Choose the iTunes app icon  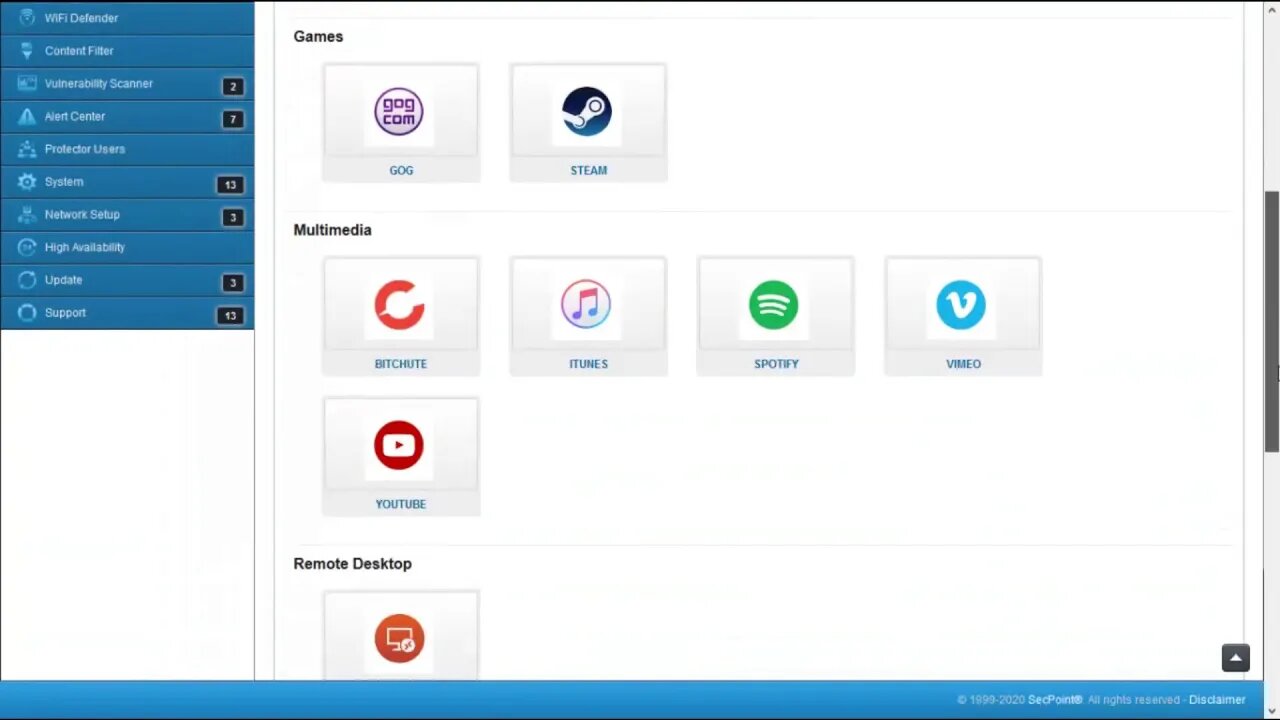587,305
